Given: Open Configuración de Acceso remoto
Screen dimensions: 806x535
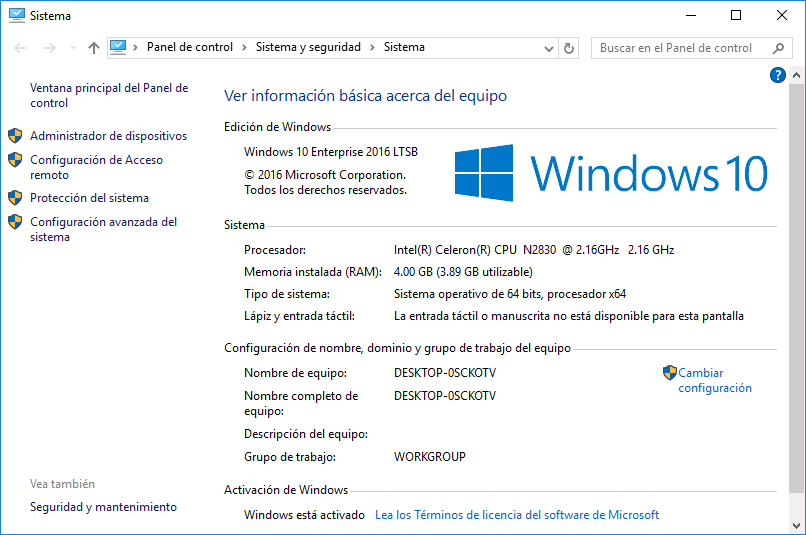Looking at the screenshot, I should (96, 168).
